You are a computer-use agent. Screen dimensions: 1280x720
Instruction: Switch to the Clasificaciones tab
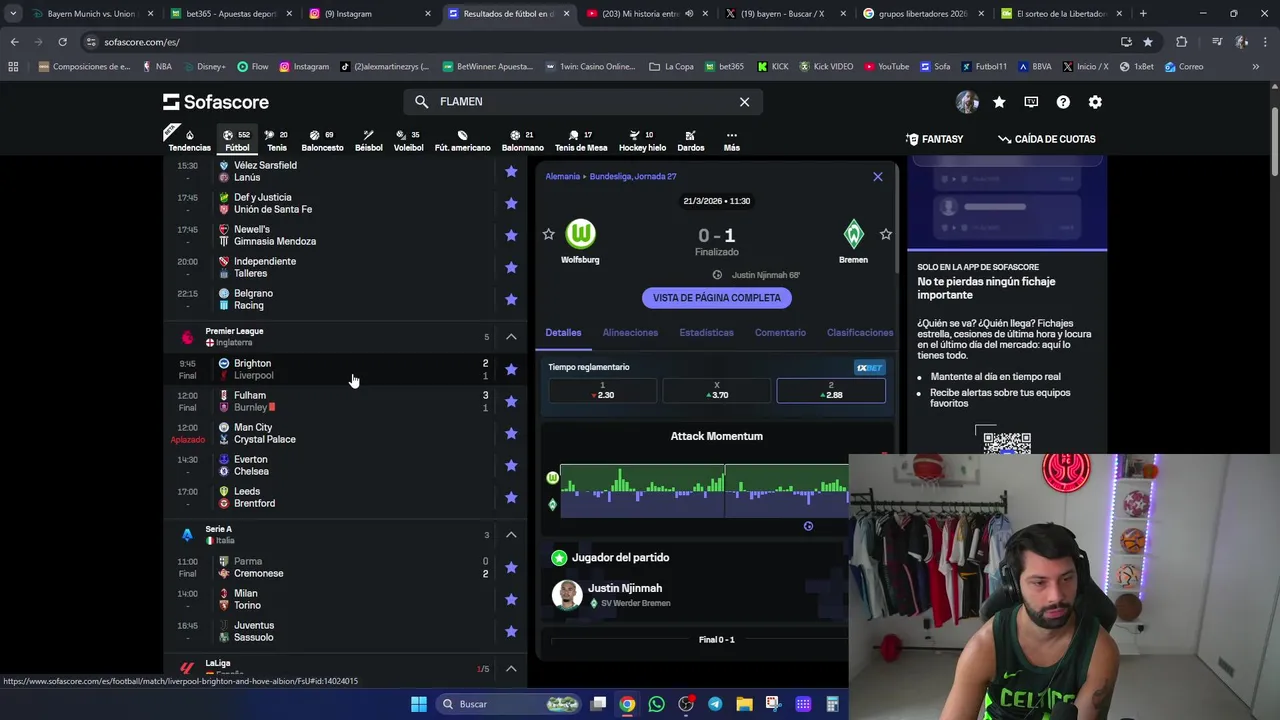[x=860, y=333]
